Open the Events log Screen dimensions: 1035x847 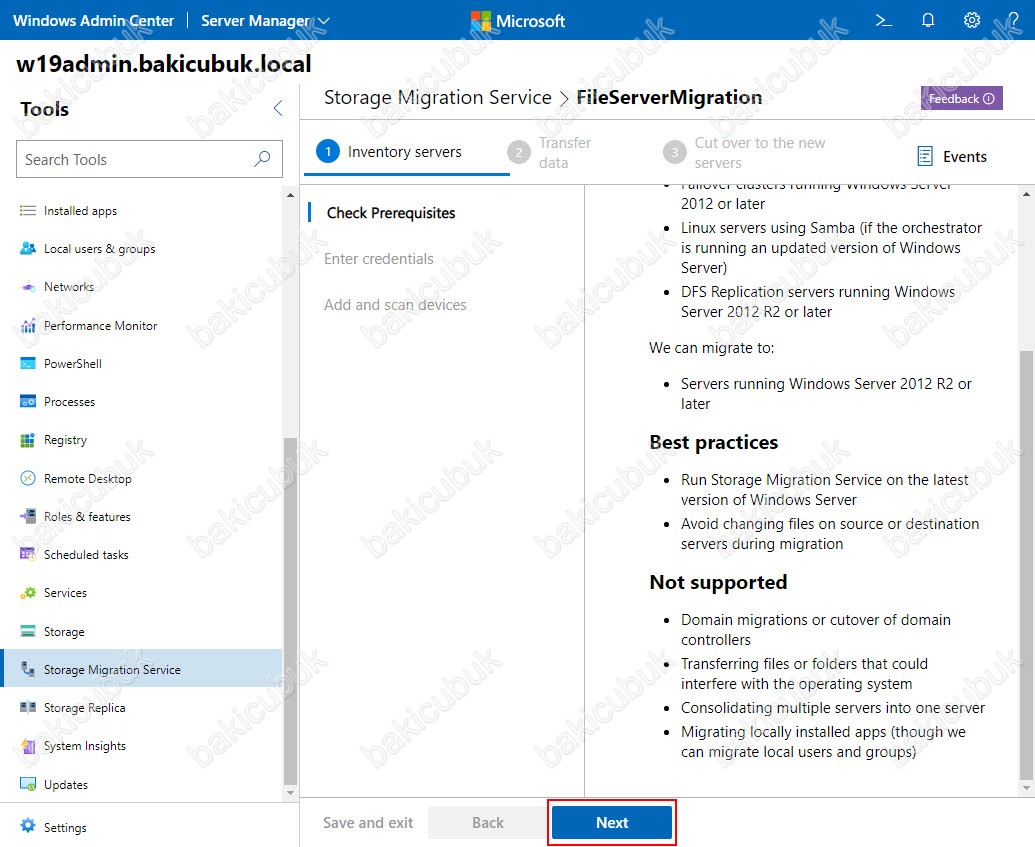[952, 156]
